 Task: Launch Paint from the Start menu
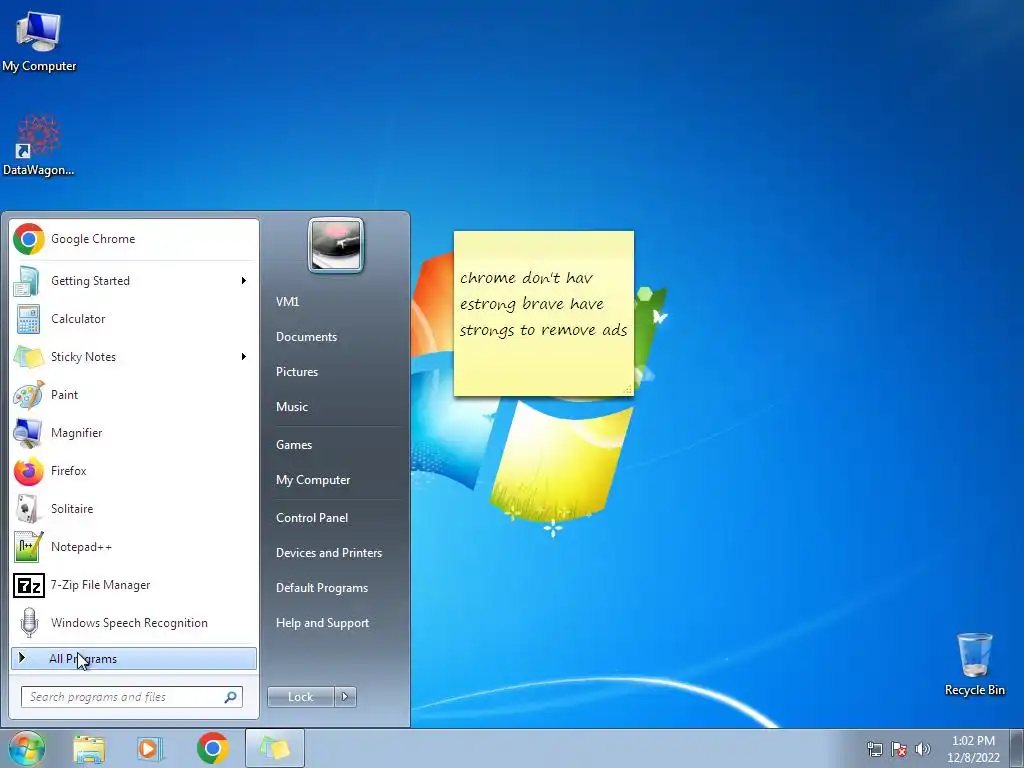pos(134,394)
